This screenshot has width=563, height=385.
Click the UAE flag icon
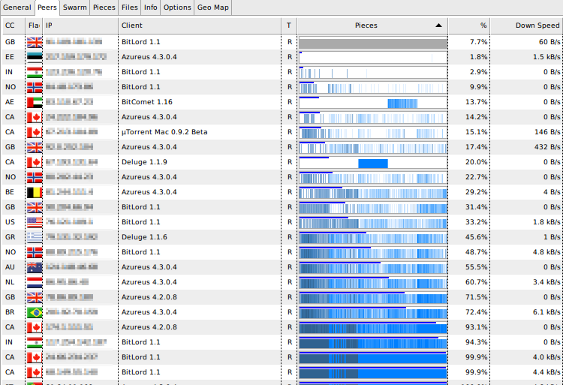(34, 102)
